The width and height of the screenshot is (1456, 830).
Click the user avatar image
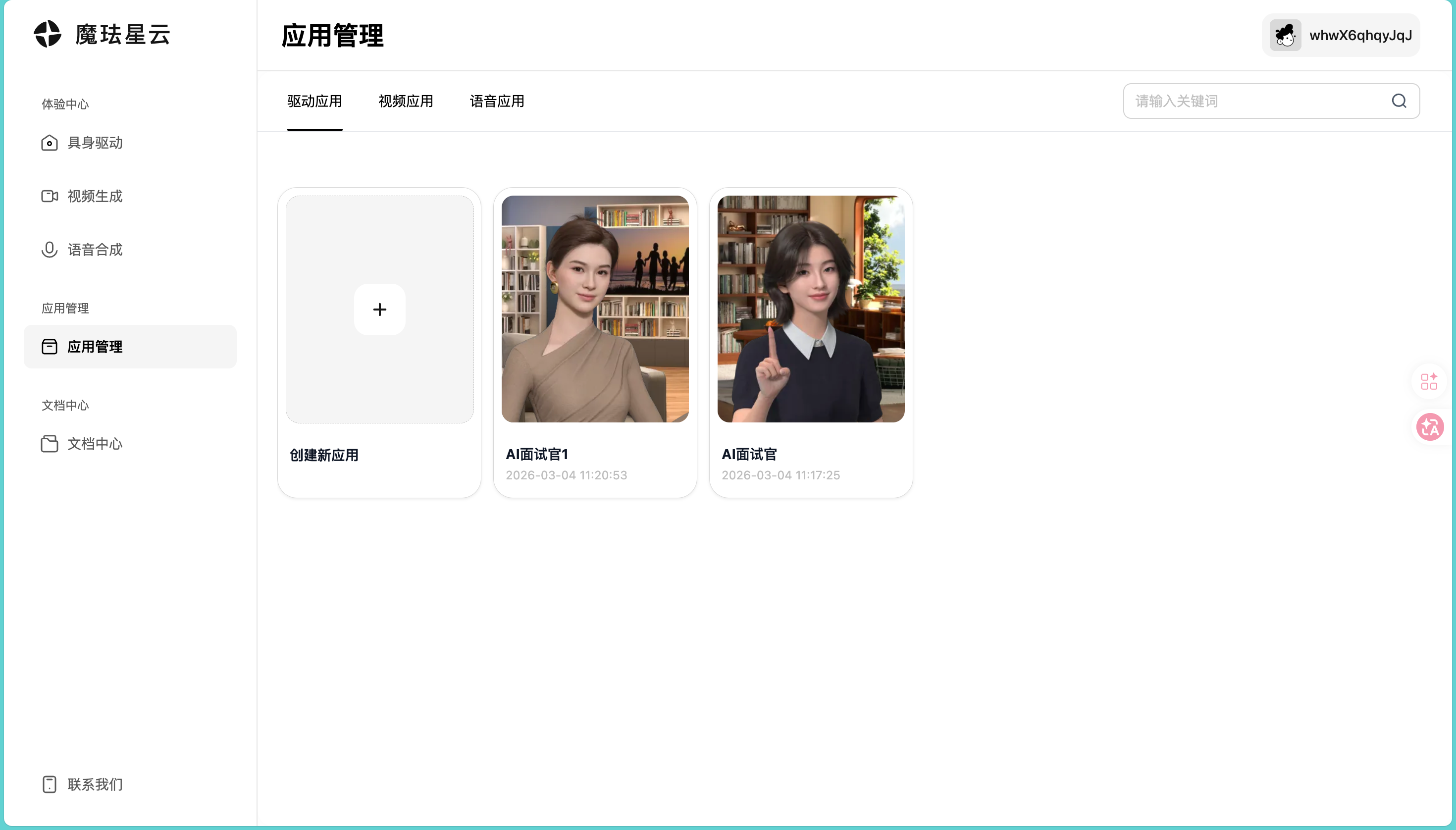[1285, 35]
